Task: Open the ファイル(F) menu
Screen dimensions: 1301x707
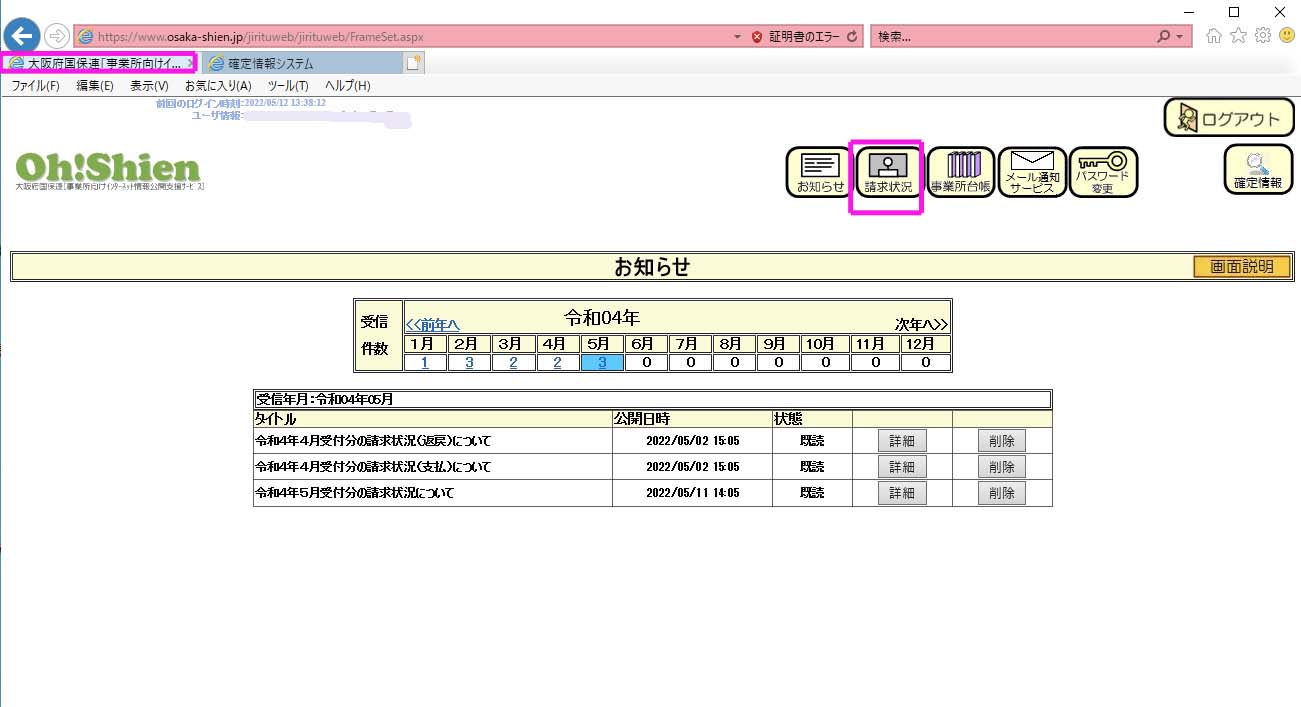Action: (35, 86)
